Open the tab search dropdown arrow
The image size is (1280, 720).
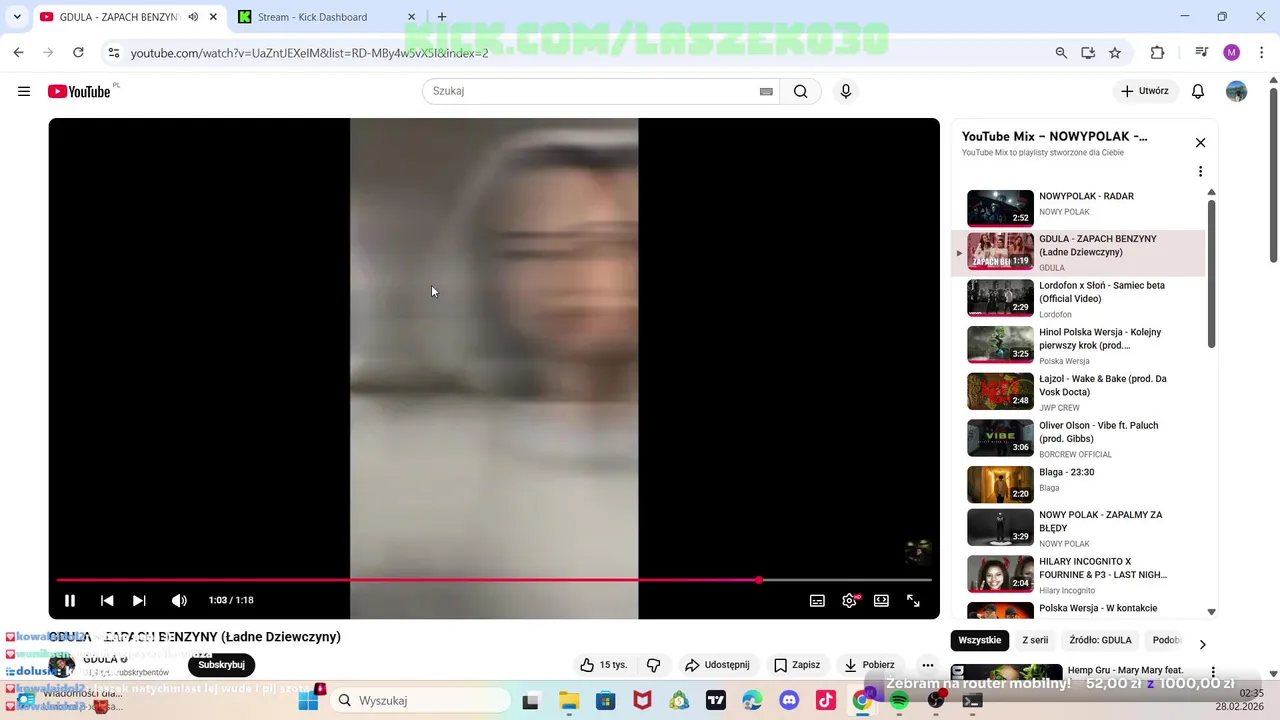click(17, 17)
